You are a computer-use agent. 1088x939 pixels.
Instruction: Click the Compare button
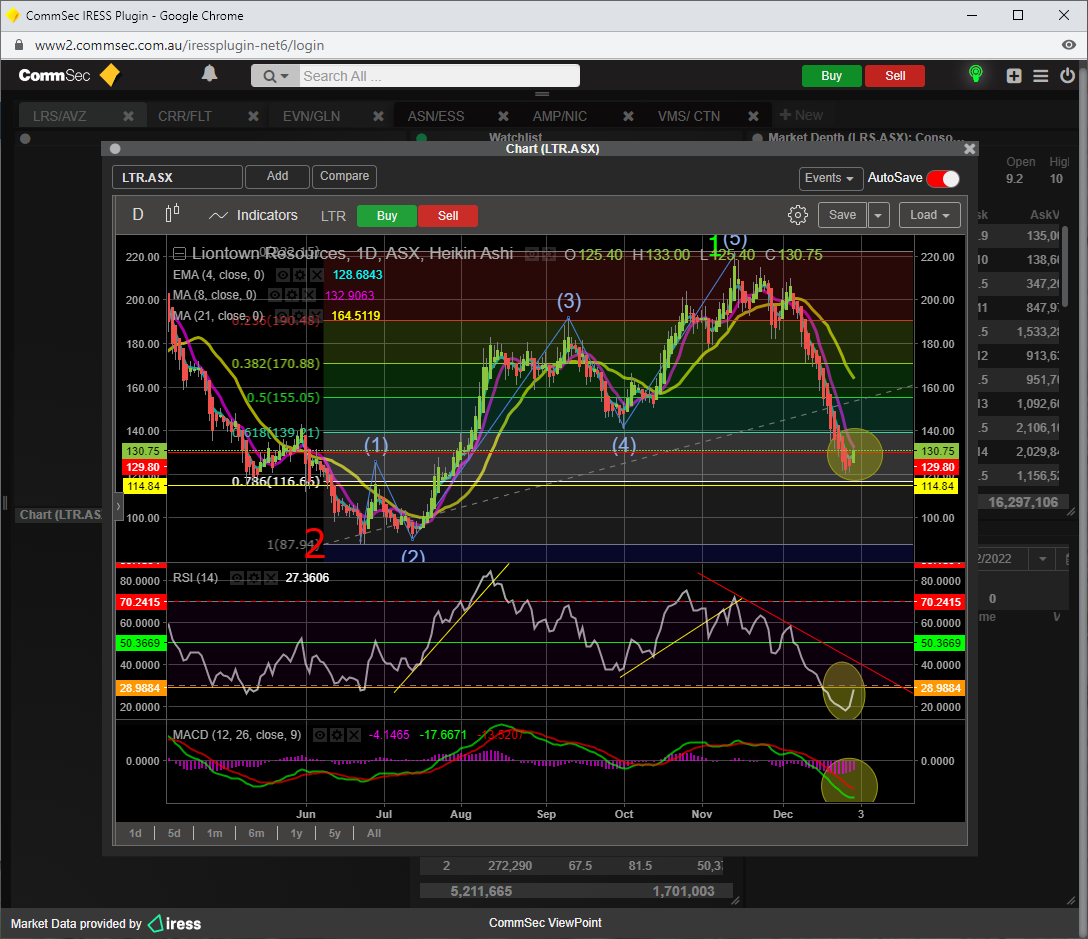344,176
